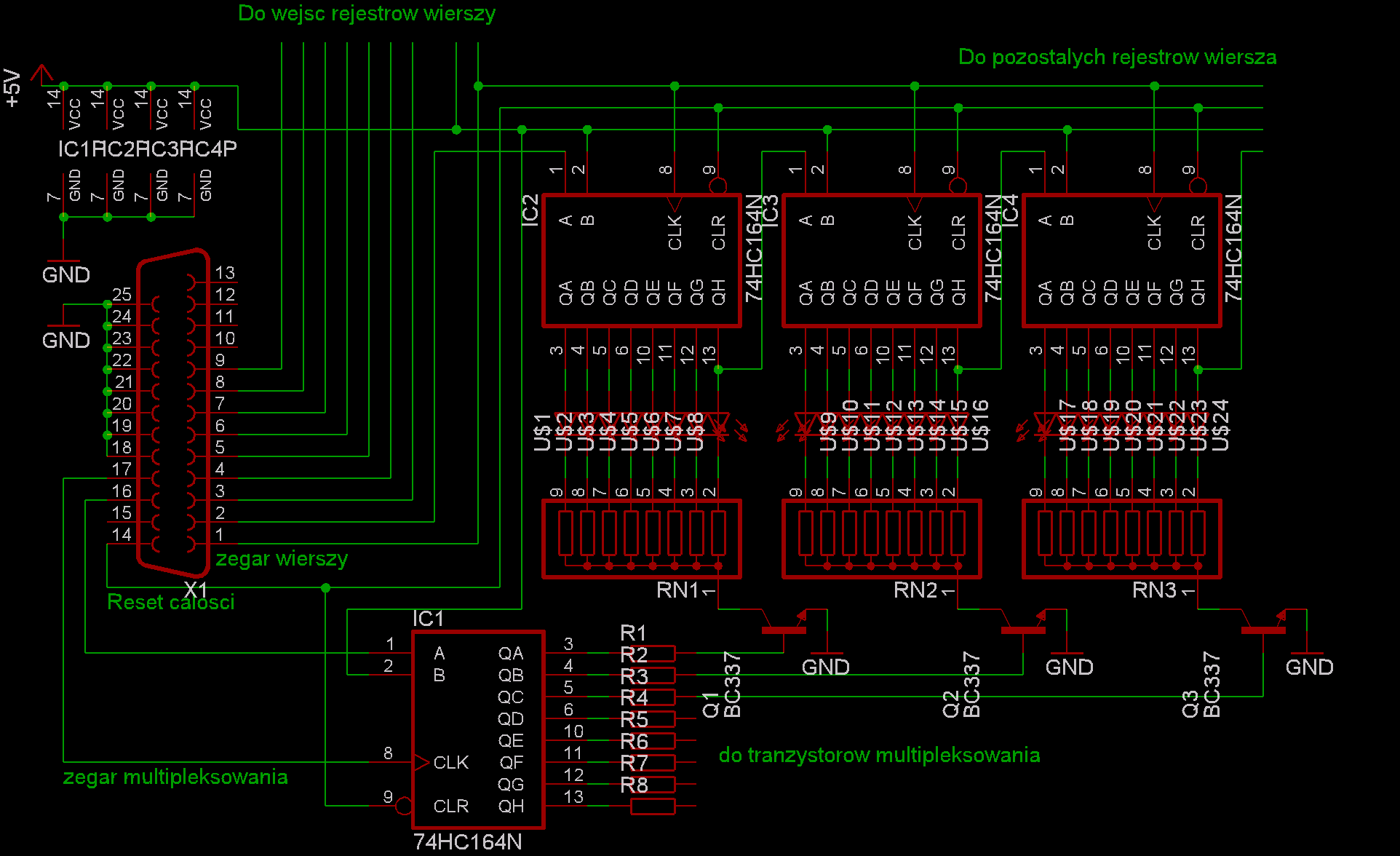Viewport: 1400px width, 856px height.
Task: Select the RN3 resistor network block
Action: coord(1121,539)
